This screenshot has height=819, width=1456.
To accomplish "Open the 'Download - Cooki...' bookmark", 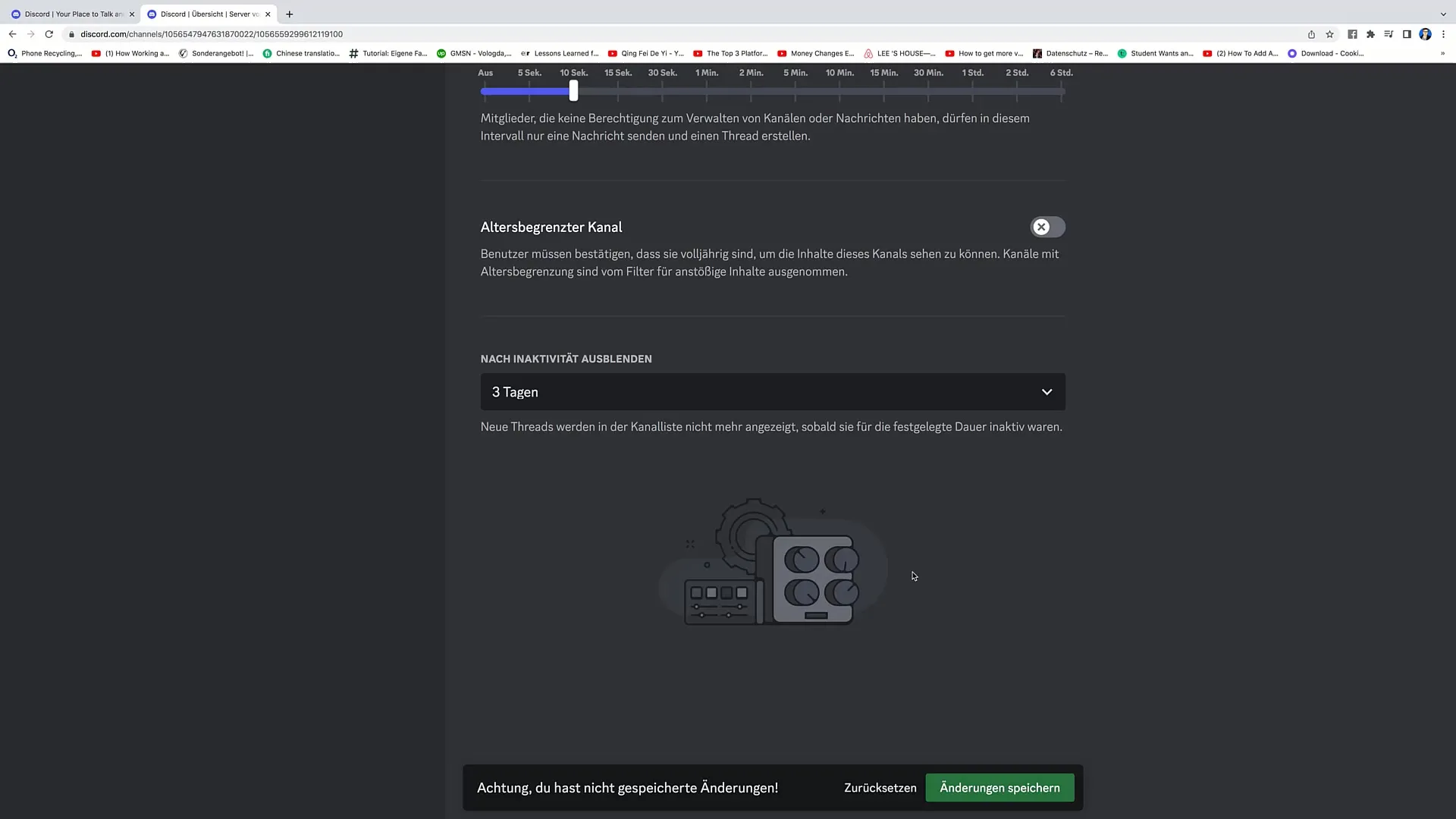I will [x=1326, y=53].
